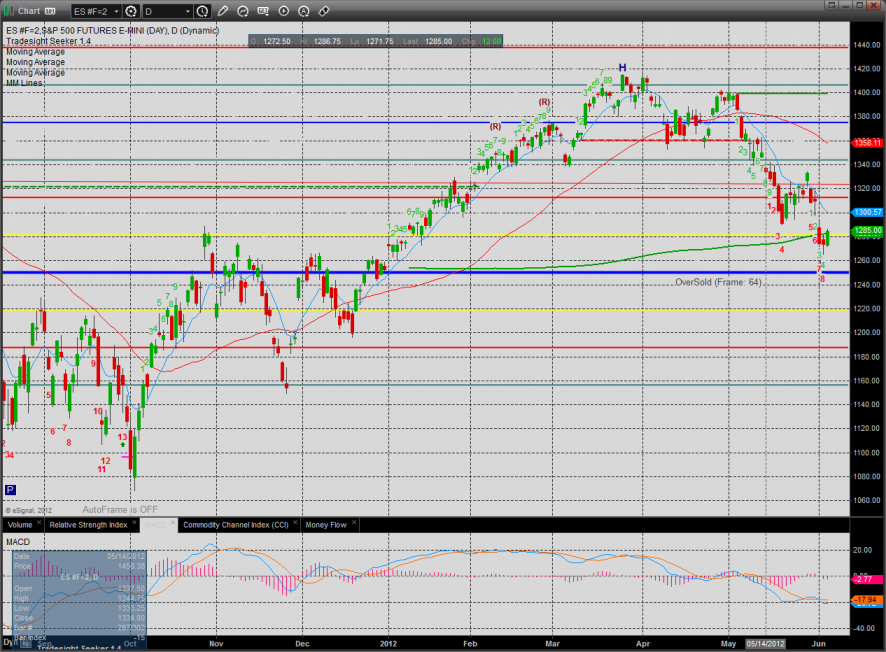Click the small icon beside Dyn label
The height and width of the screenshot is (652, 886).
[x=25, y=644]
